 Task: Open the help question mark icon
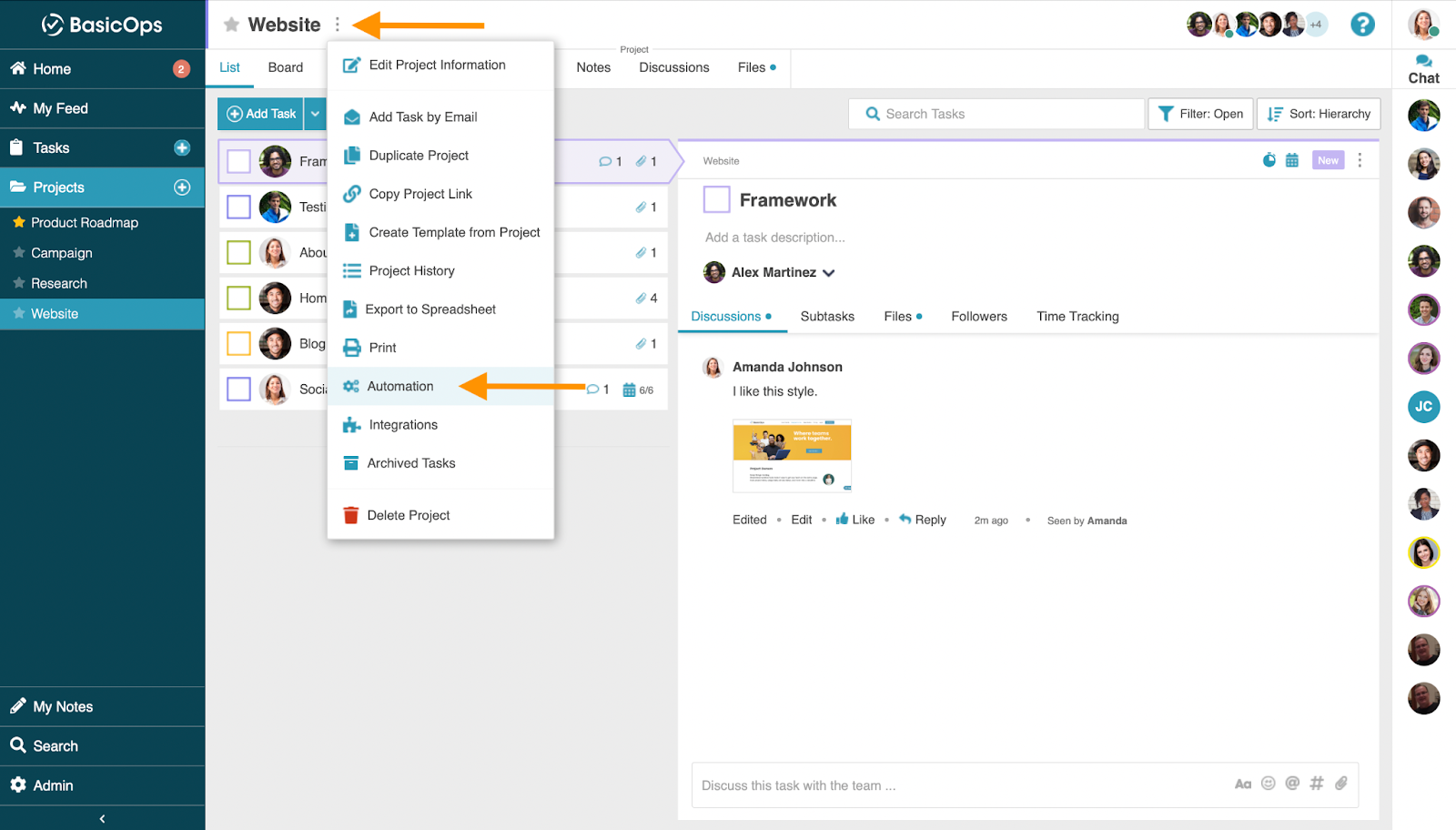coord(1363,25)
